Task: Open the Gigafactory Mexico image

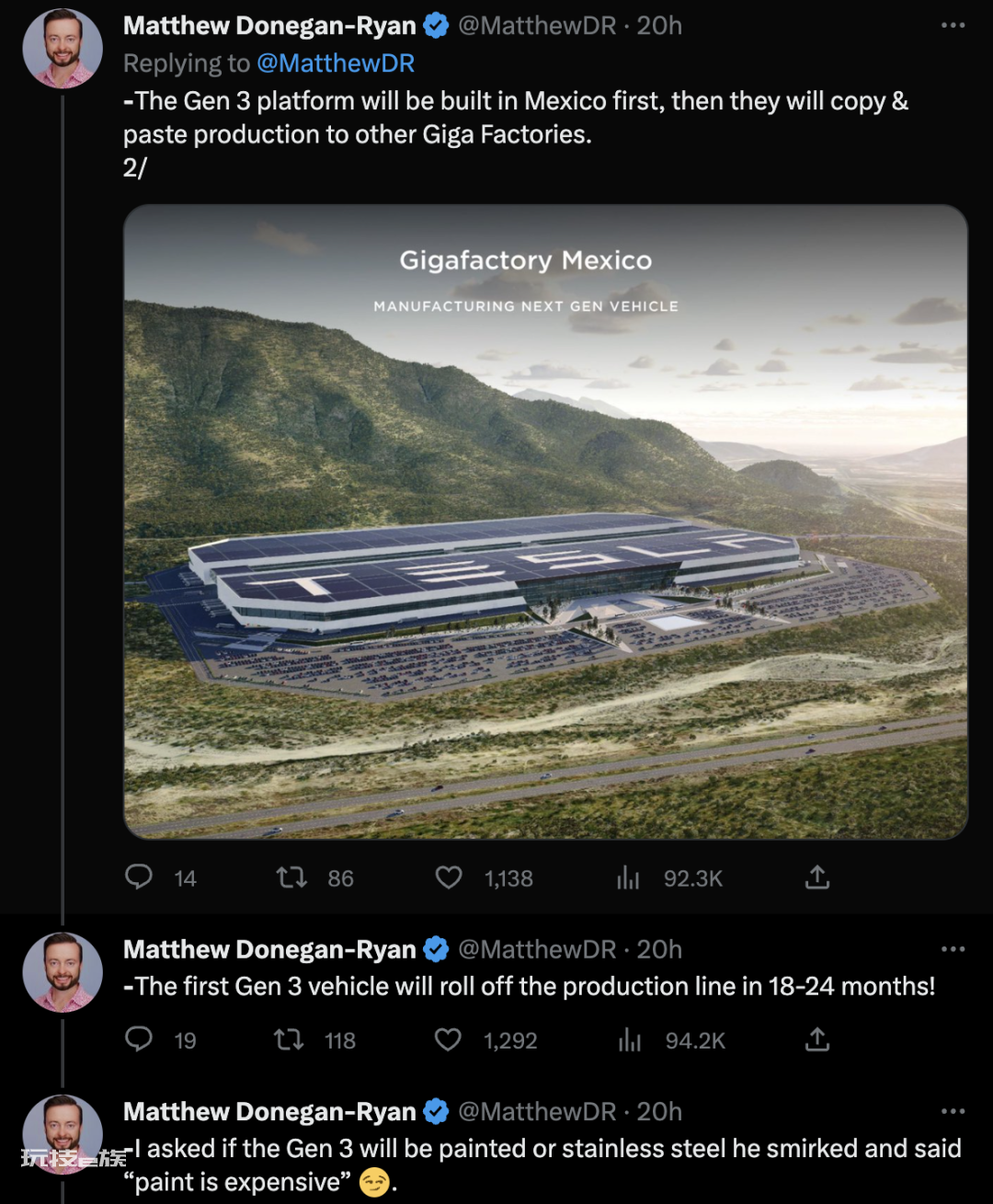Action: [545, 522]
